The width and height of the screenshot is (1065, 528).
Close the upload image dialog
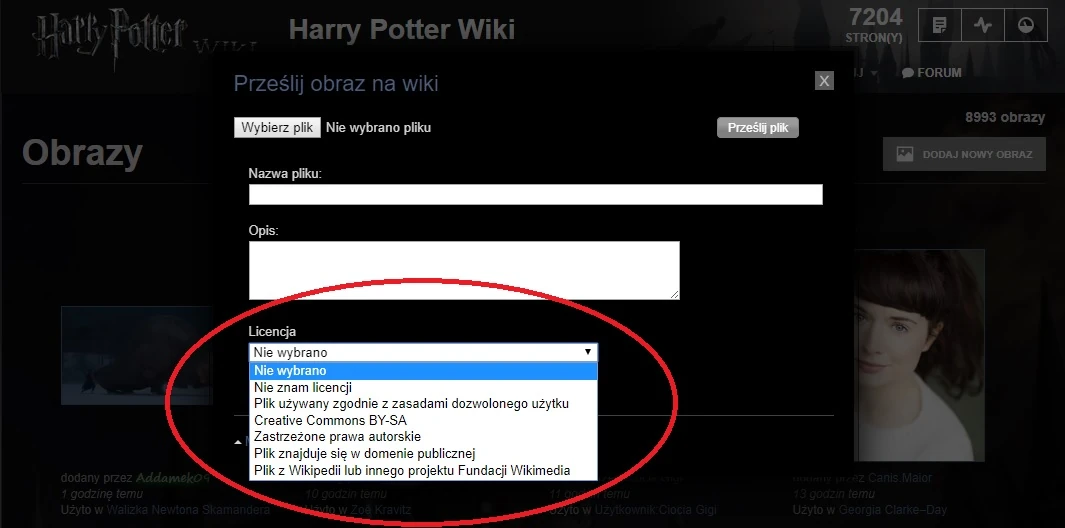point(824,81)
